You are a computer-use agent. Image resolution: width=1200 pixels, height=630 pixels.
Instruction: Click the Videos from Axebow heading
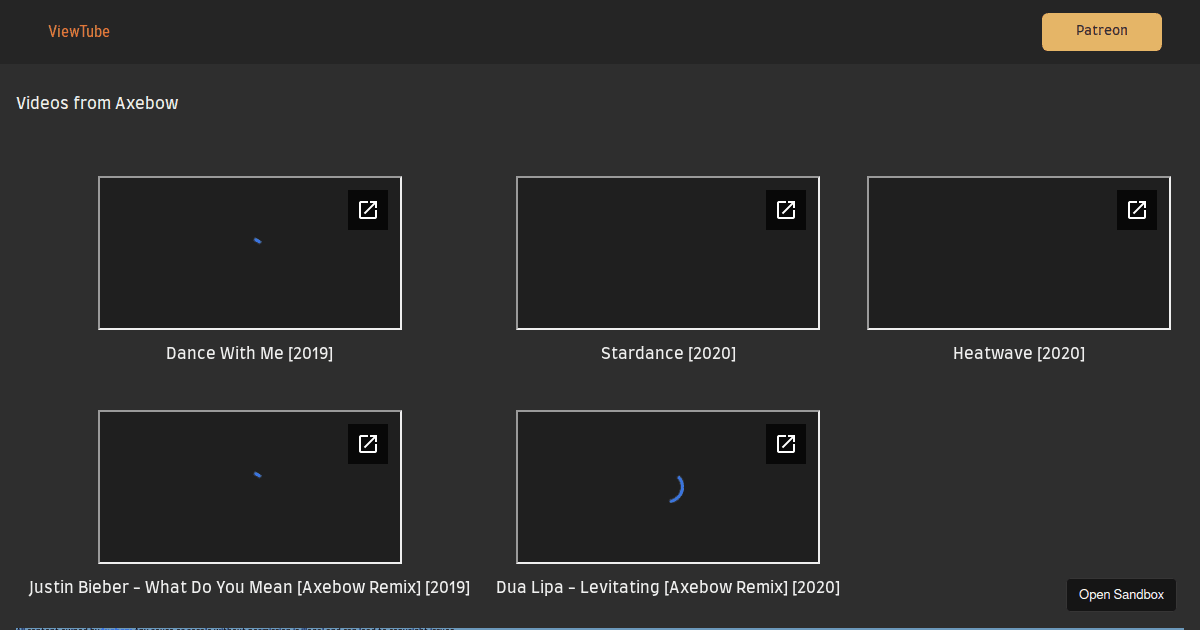pyautogui.click(x=97, y=103)
